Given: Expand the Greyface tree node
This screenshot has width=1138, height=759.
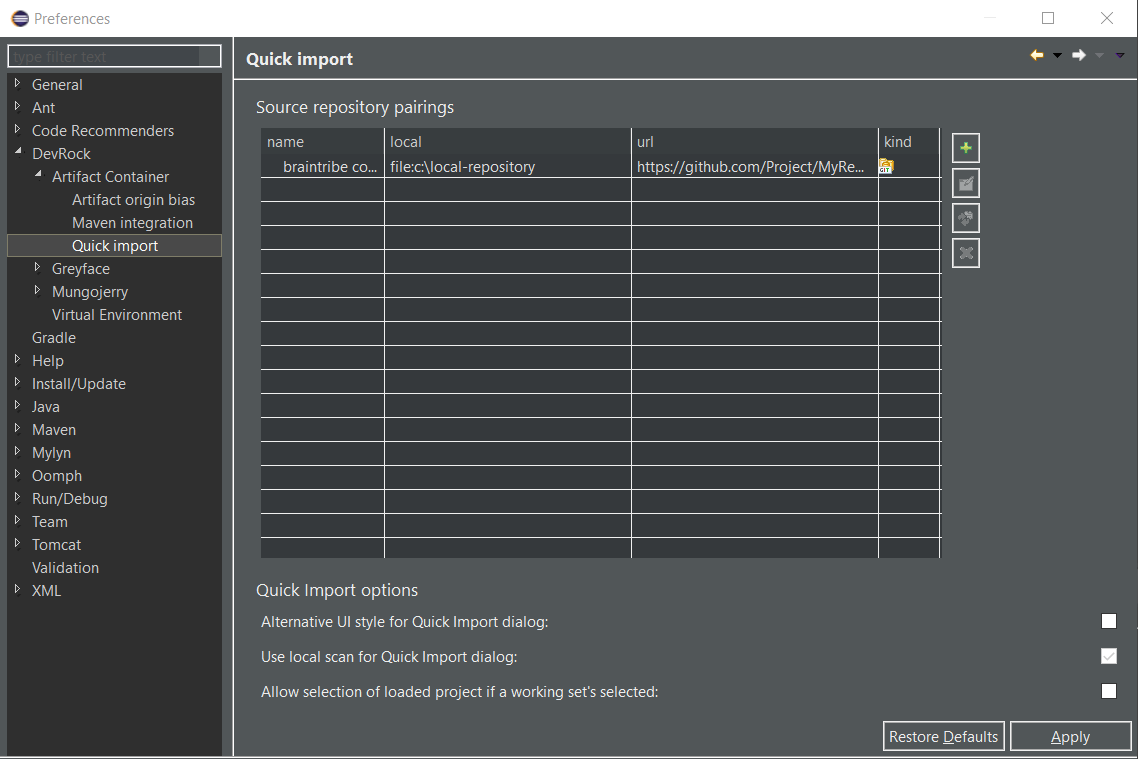Looking at the screenshot, I should (38, 268).
